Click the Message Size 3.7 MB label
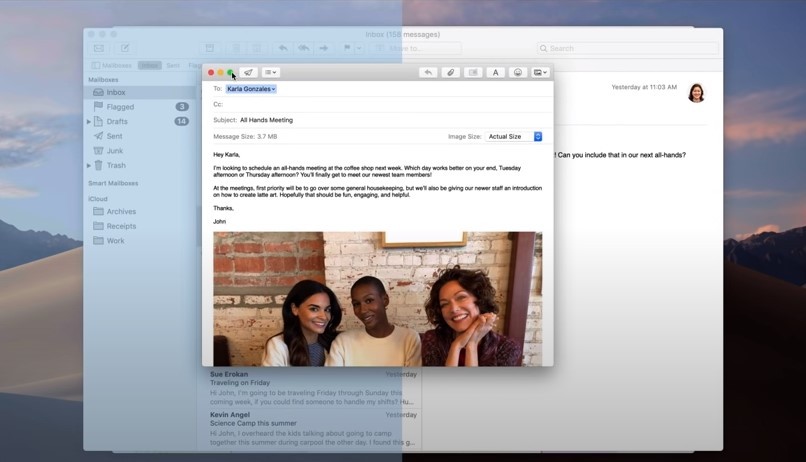Screen dimensions: 806x462 [x=245, y=137]
